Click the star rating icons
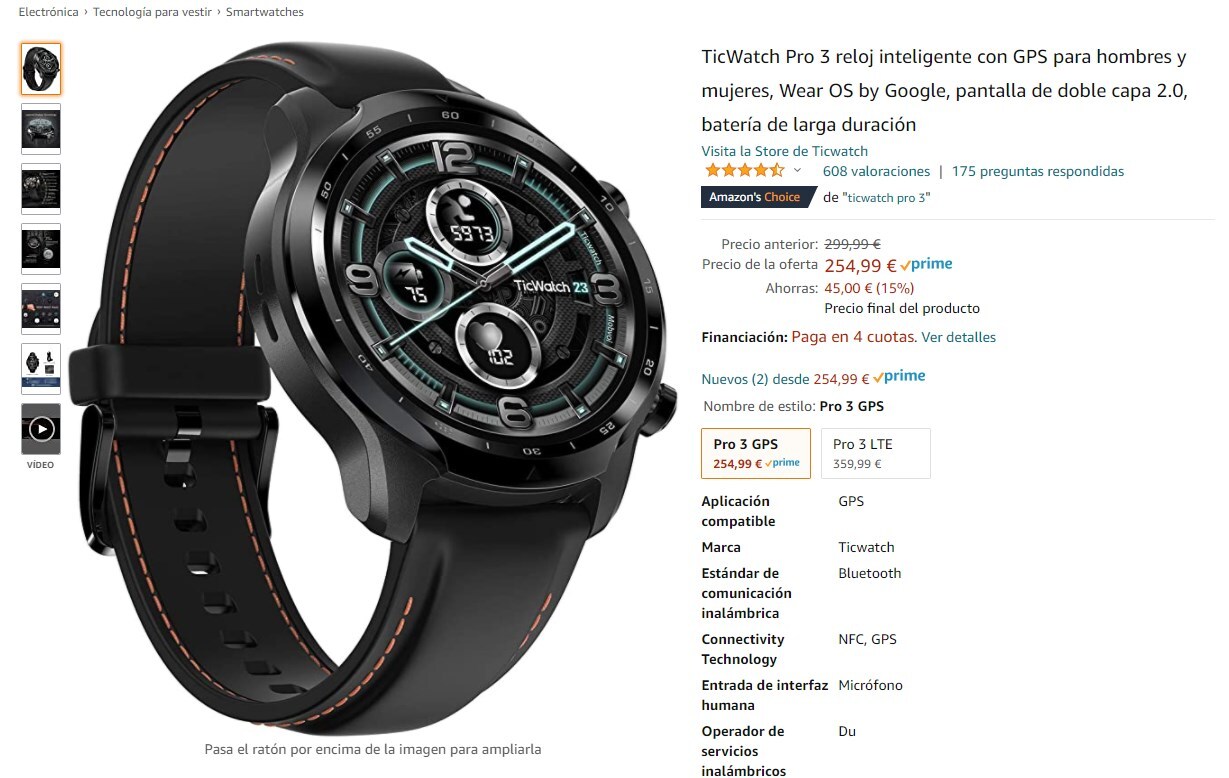The height and width of the screenshot is (778, 1229). point(744,171)
